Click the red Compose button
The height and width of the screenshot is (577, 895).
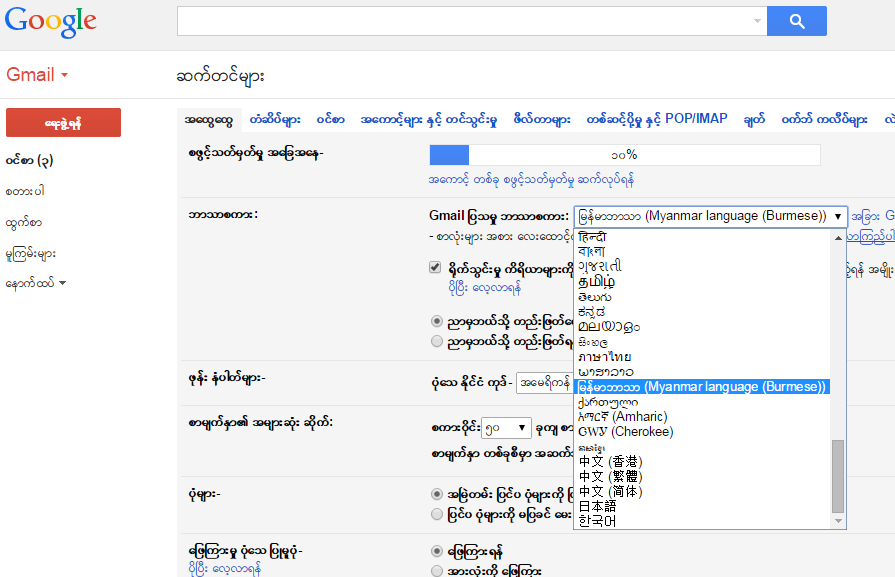click(x=62, y=122)
